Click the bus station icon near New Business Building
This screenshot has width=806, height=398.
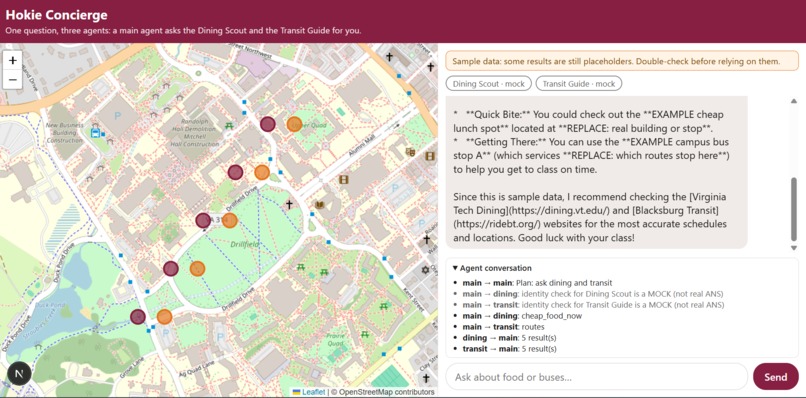[x=95, y=133]
